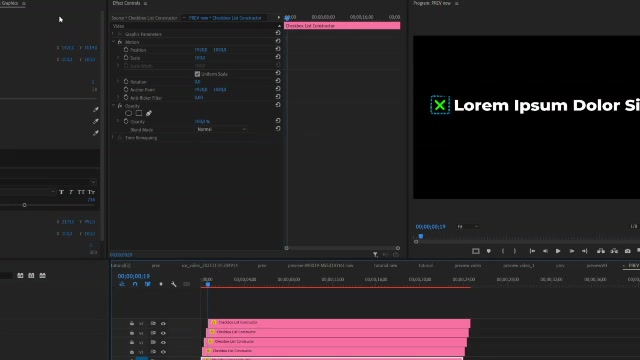Viewport: 640px width, 360px height.
Task: Toggle animation stopwatch for Scale
Action: (126, 58)
